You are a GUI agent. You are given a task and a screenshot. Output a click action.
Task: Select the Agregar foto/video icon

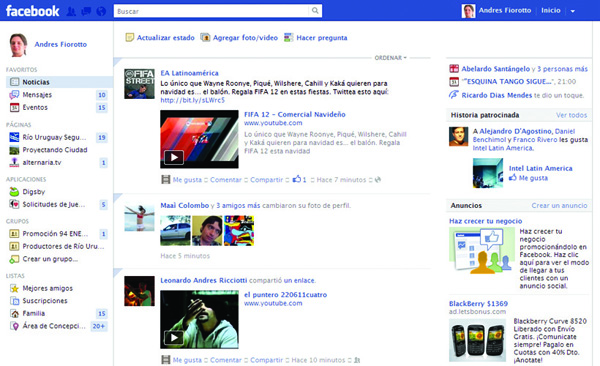pyautogui.click(x=205, y=38)
